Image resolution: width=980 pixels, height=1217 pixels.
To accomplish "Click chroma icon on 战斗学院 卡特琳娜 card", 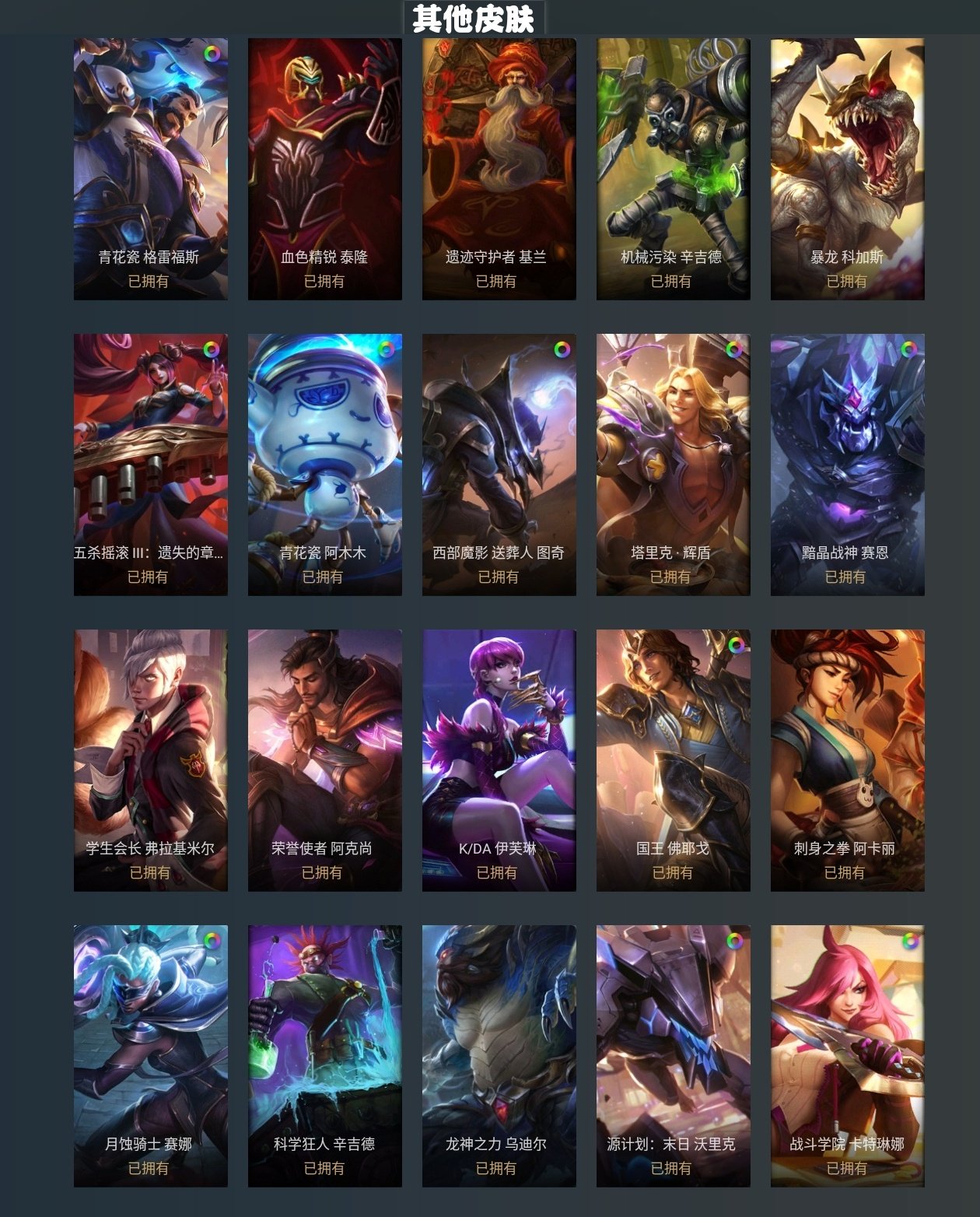I will [x=908, y=941].
